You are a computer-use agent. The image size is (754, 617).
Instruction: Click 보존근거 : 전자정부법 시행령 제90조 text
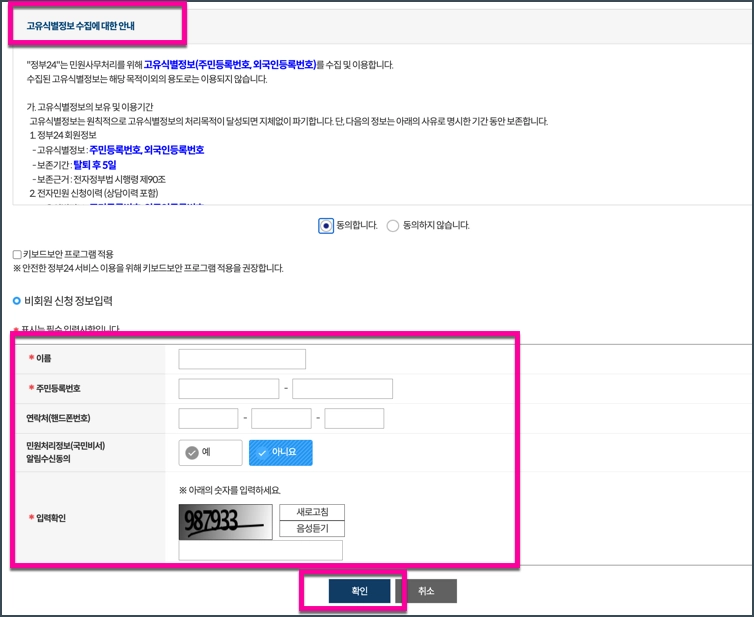pos(99,179)
